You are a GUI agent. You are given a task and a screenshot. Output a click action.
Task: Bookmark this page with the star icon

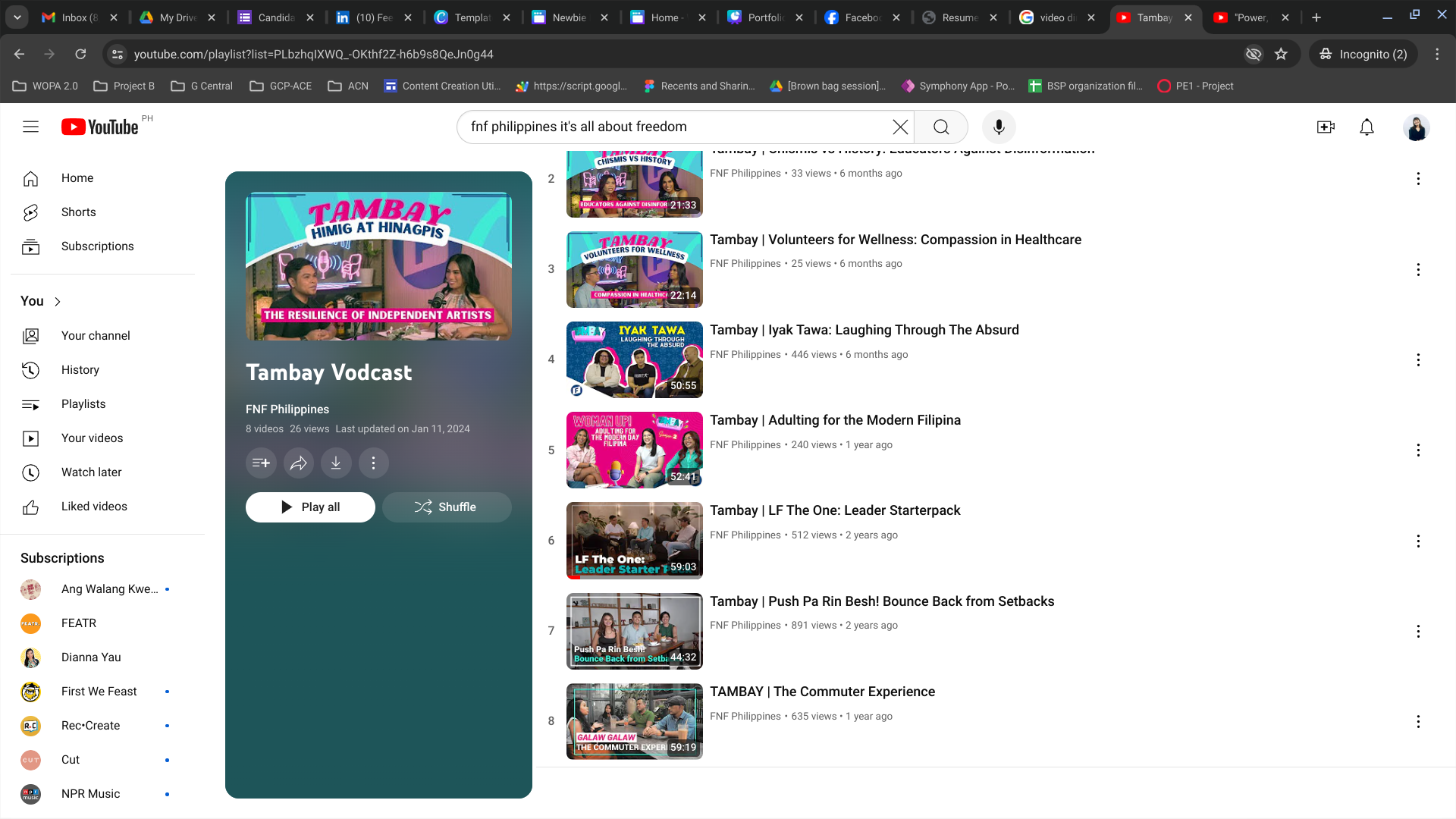pos(1281,54)
